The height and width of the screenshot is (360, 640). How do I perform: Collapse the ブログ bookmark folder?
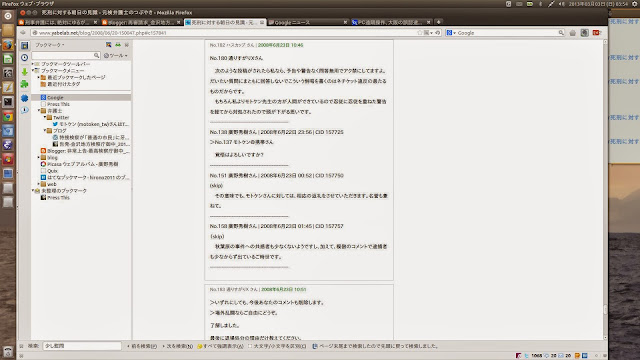tap(44, 131)
